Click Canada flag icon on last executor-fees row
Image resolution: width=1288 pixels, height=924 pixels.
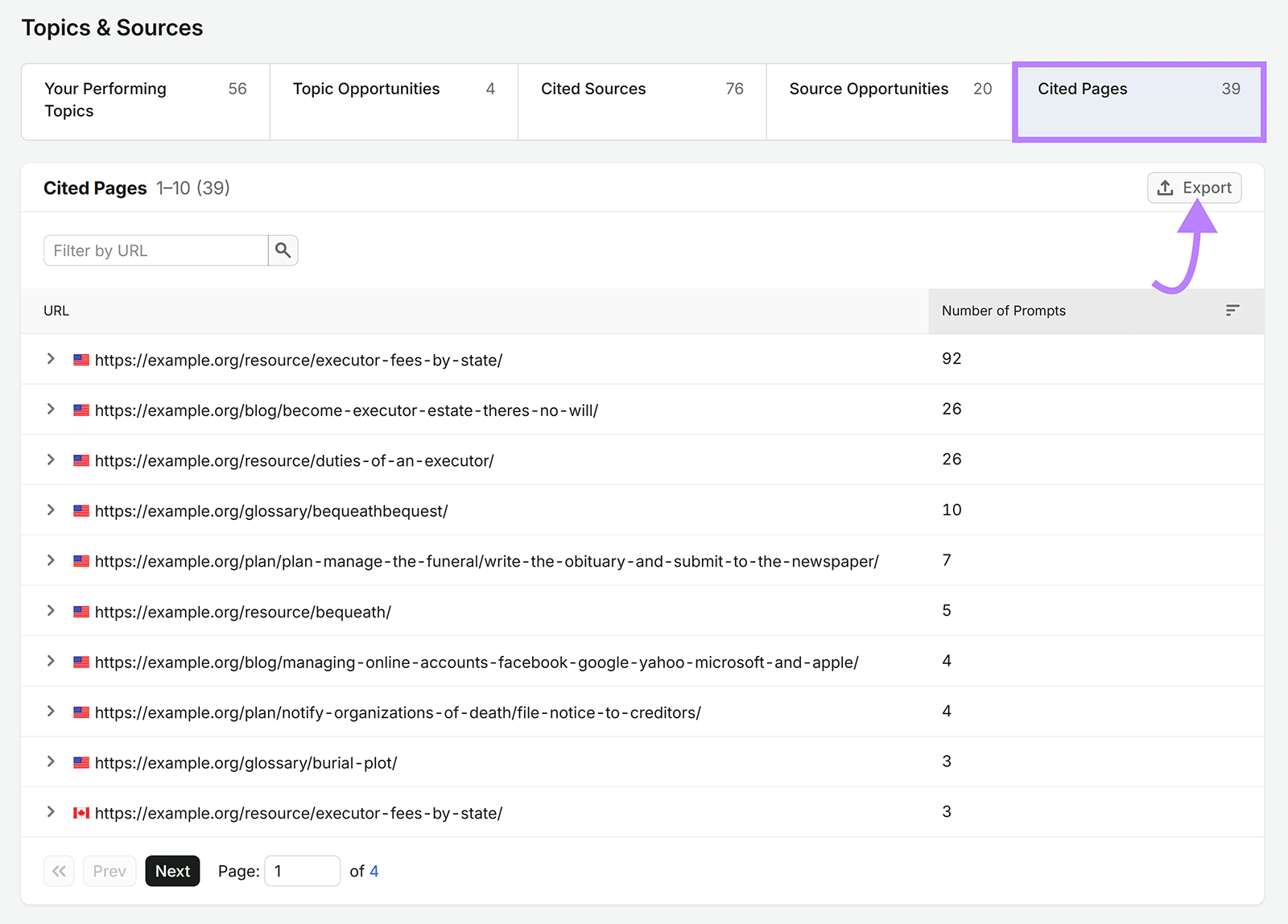pyautogui.click(x=81, y=813)
